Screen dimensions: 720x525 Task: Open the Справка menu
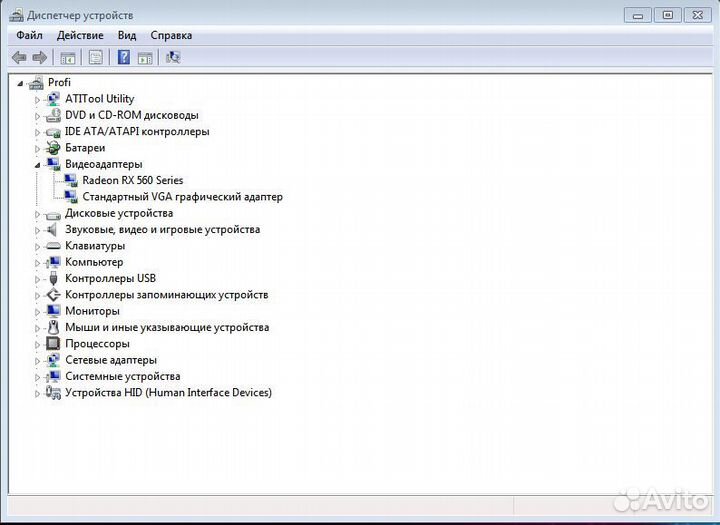[170, 35]
